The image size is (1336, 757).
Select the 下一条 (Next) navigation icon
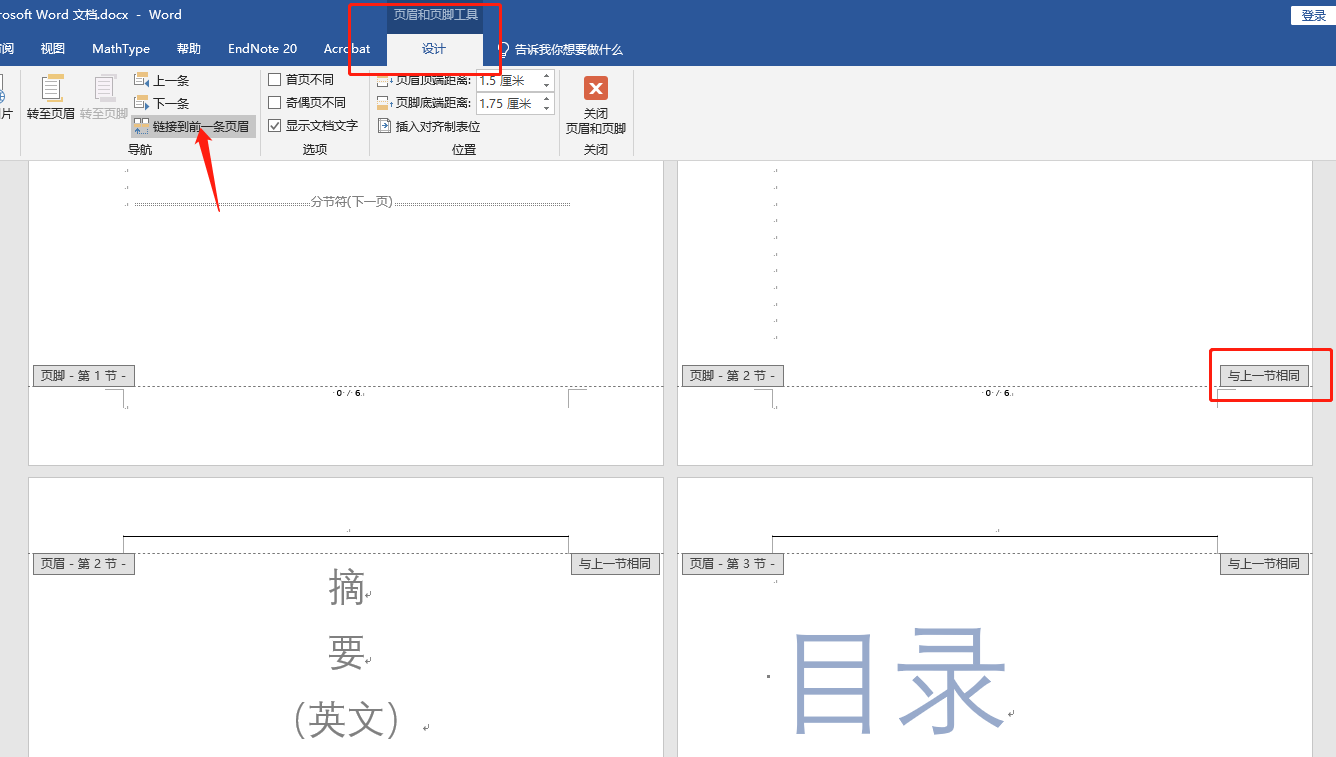pyautogui.click(x=141, y=102)
